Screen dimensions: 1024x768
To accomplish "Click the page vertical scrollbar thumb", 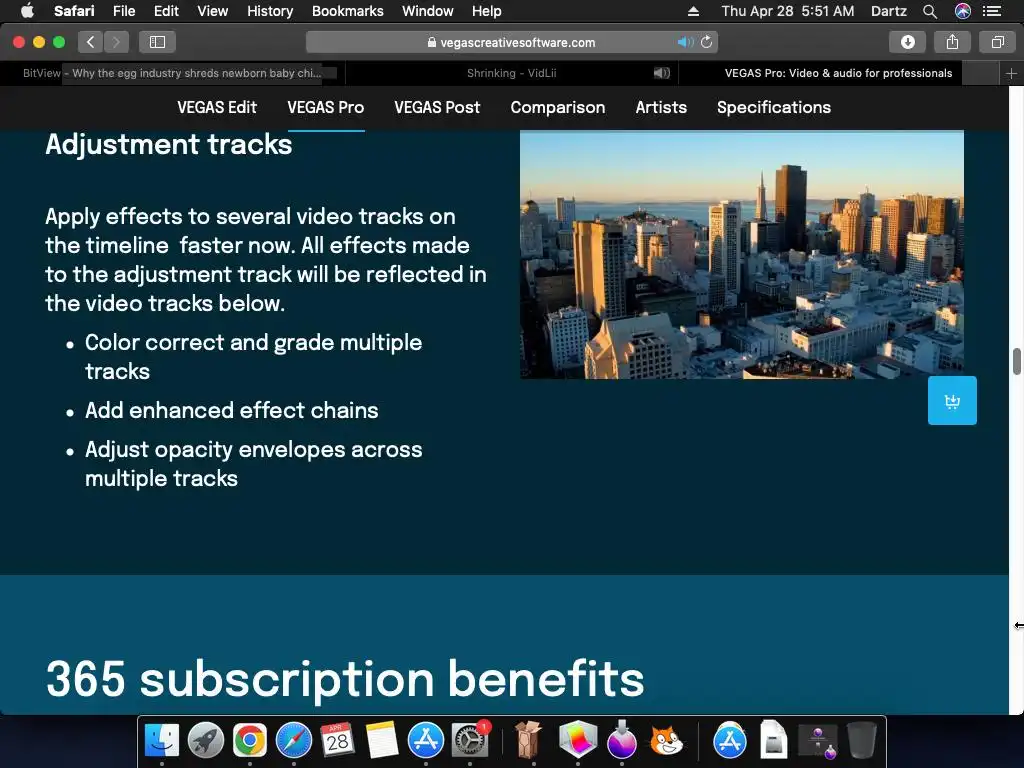I will click(1017, 362).
